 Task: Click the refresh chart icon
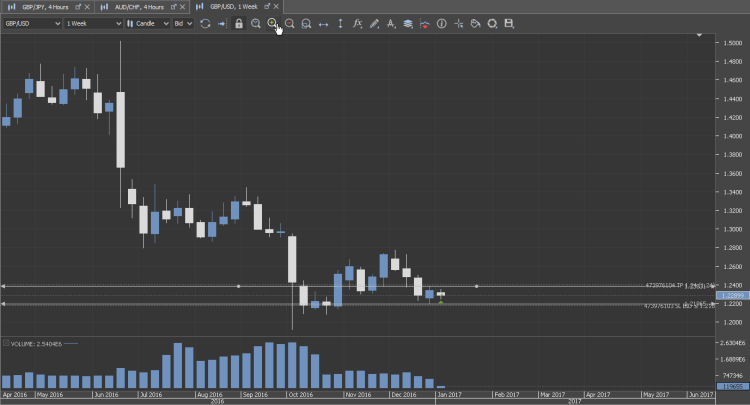point(205,23)
